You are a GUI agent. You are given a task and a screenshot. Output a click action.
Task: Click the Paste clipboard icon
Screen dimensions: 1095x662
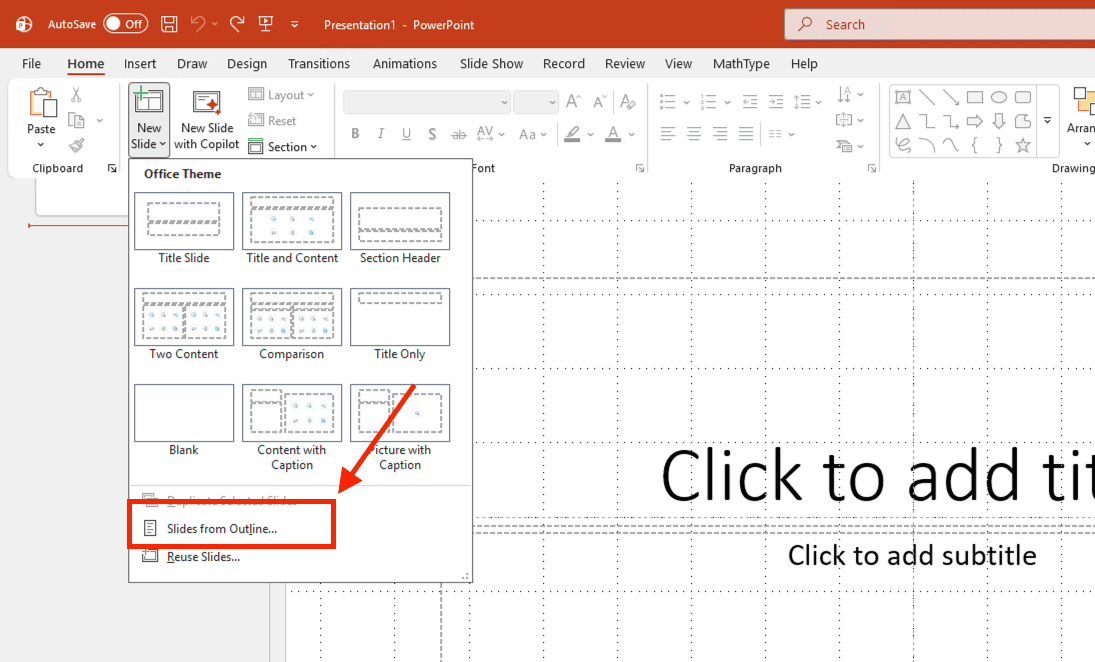(42, 103)
